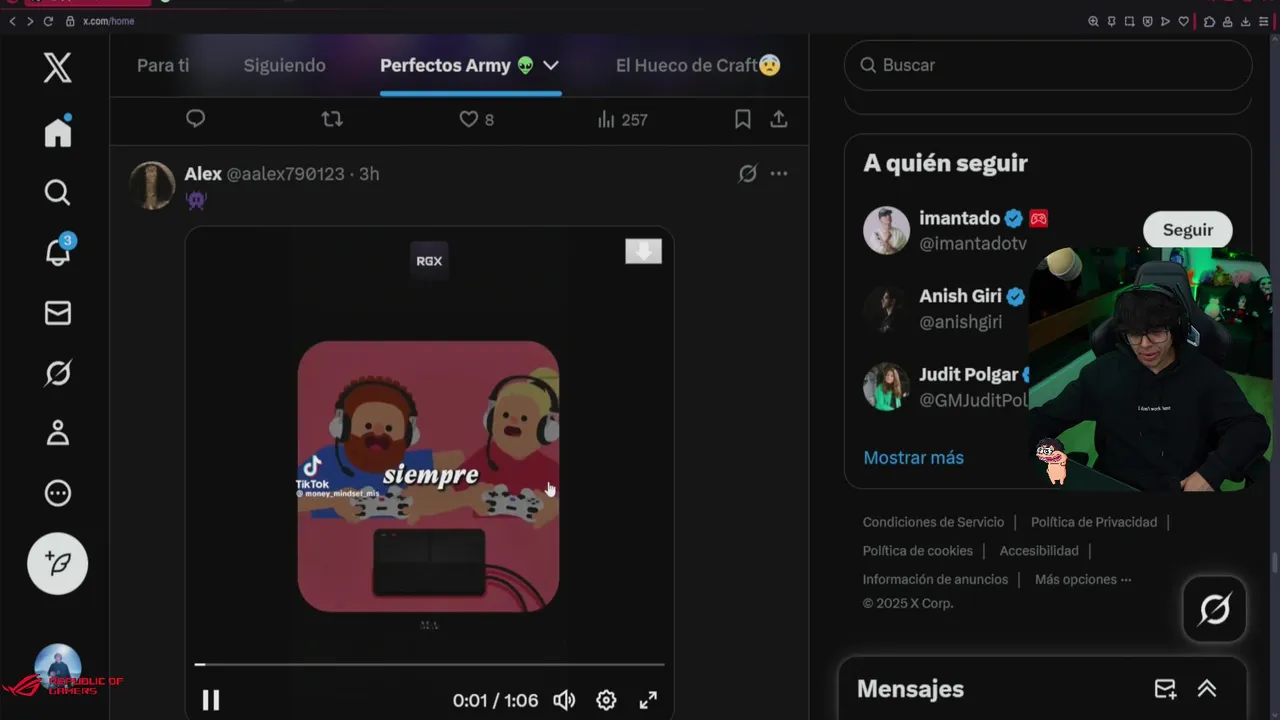This screenshot has height=720, width=1280.
Task: Open floating Grok button
Action: 1215,609
